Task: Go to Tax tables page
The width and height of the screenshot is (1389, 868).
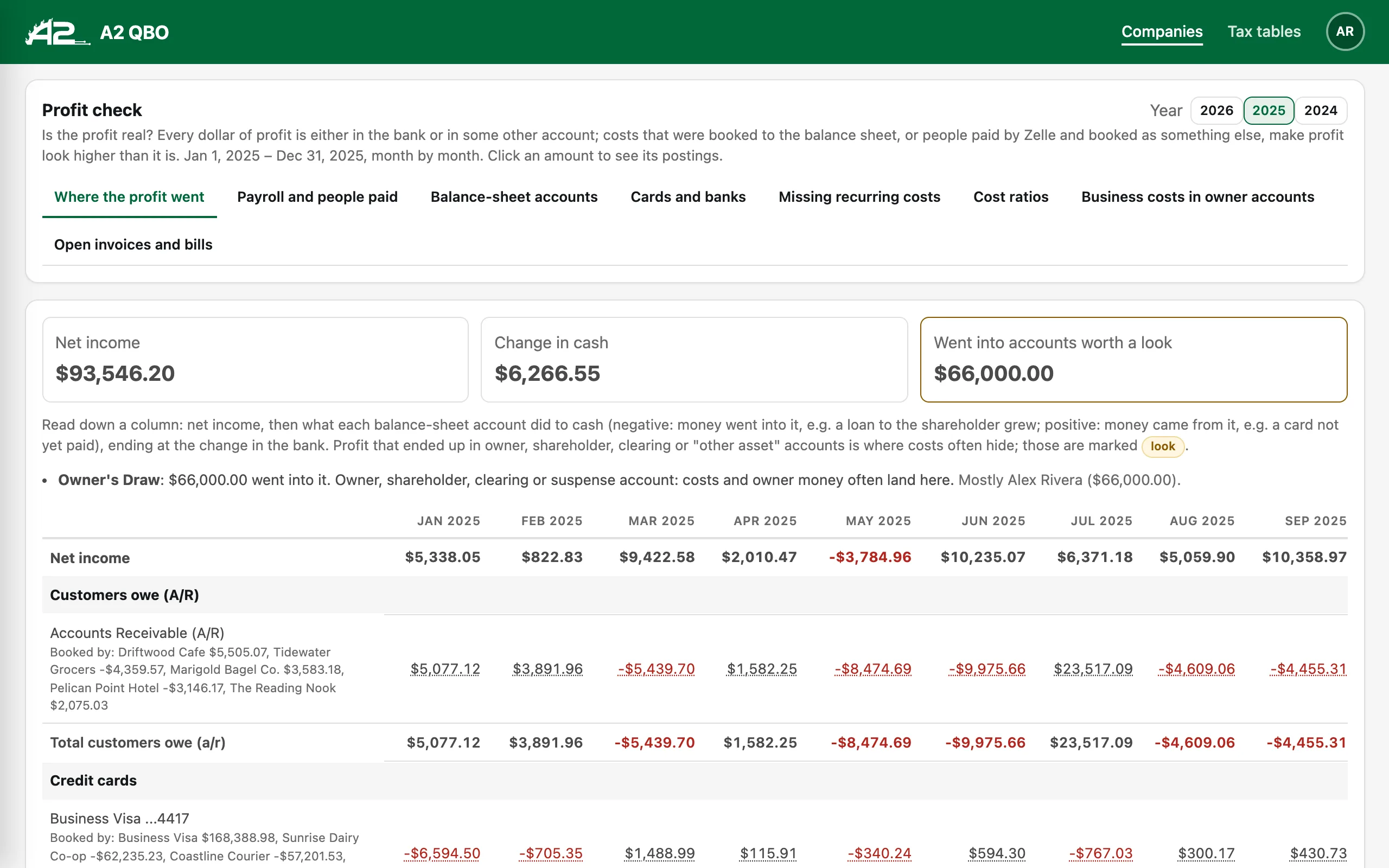Action: (x=1264, y=31)
